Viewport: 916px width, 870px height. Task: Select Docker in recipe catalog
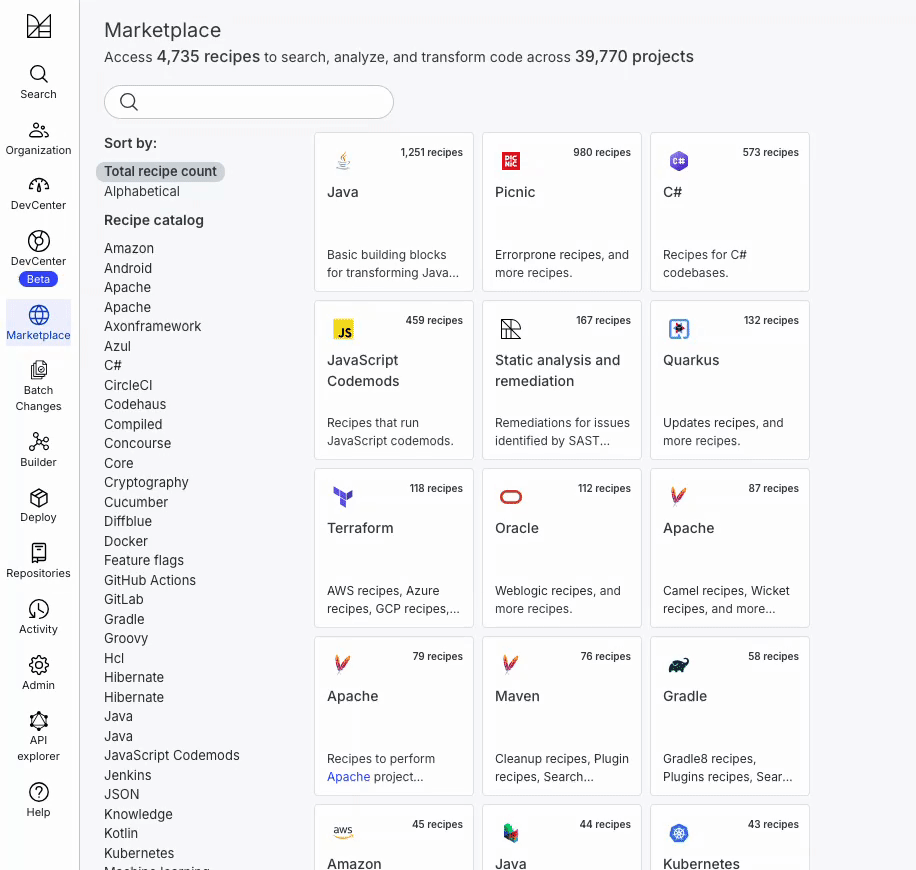point(126,541)
